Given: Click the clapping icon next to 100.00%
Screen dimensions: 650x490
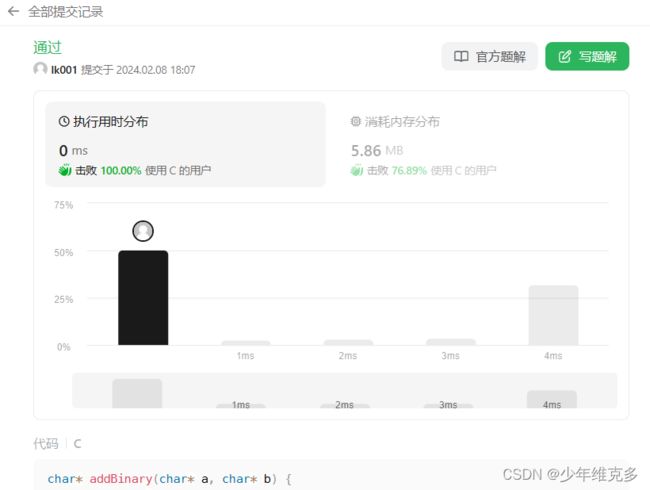Looking at the screenshot, I should [x=65, y=170].
